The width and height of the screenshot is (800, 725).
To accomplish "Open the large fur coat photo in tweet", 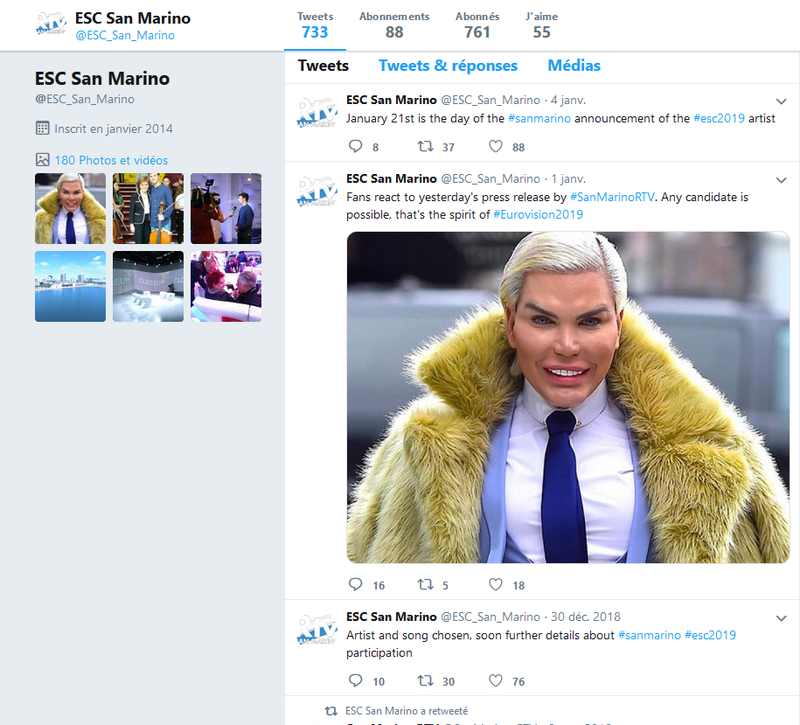I will [568, 397].
